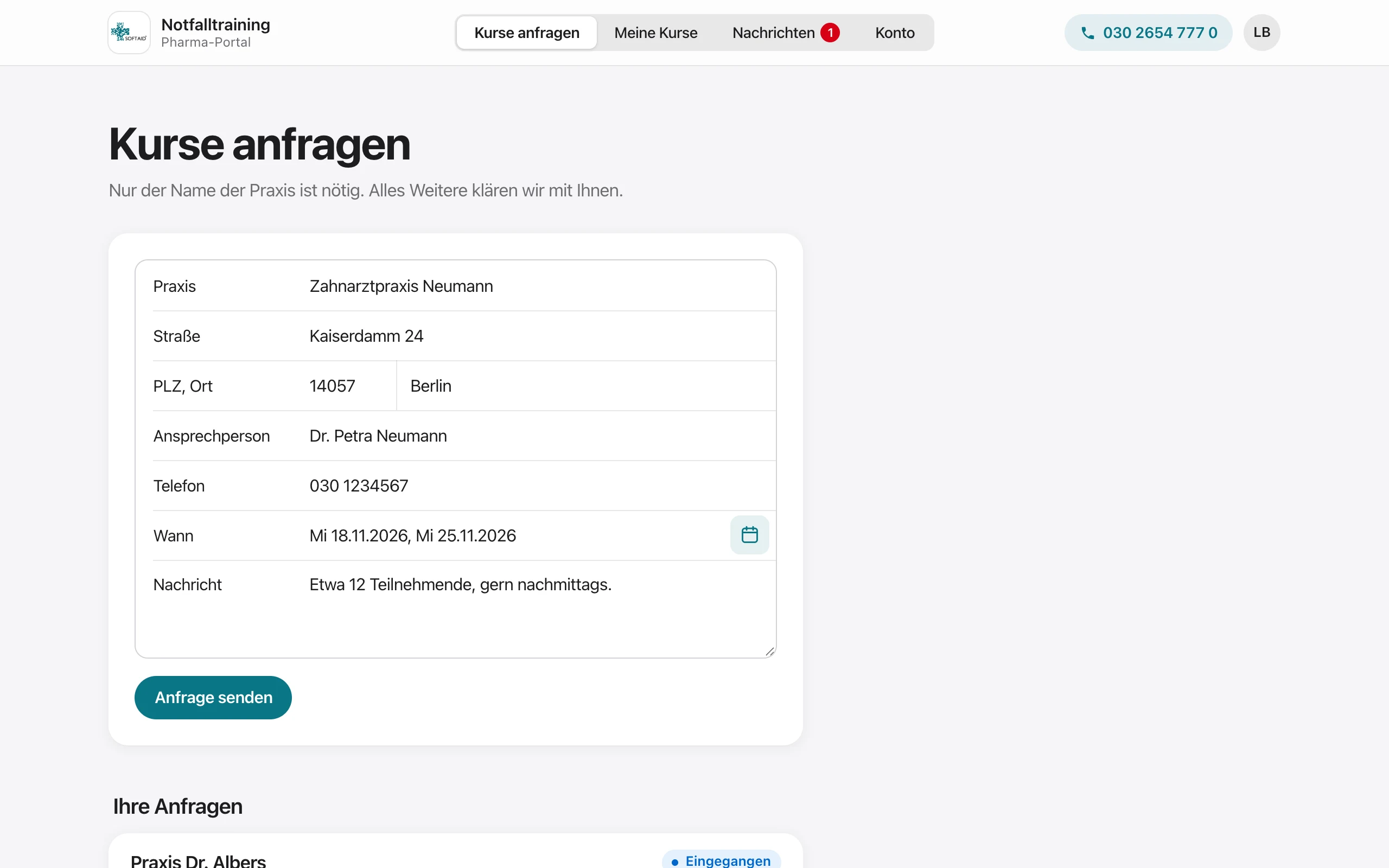Screen dimensions: 1389x868
Task: Go to the Konto tab
Action: tap(894, 33)
